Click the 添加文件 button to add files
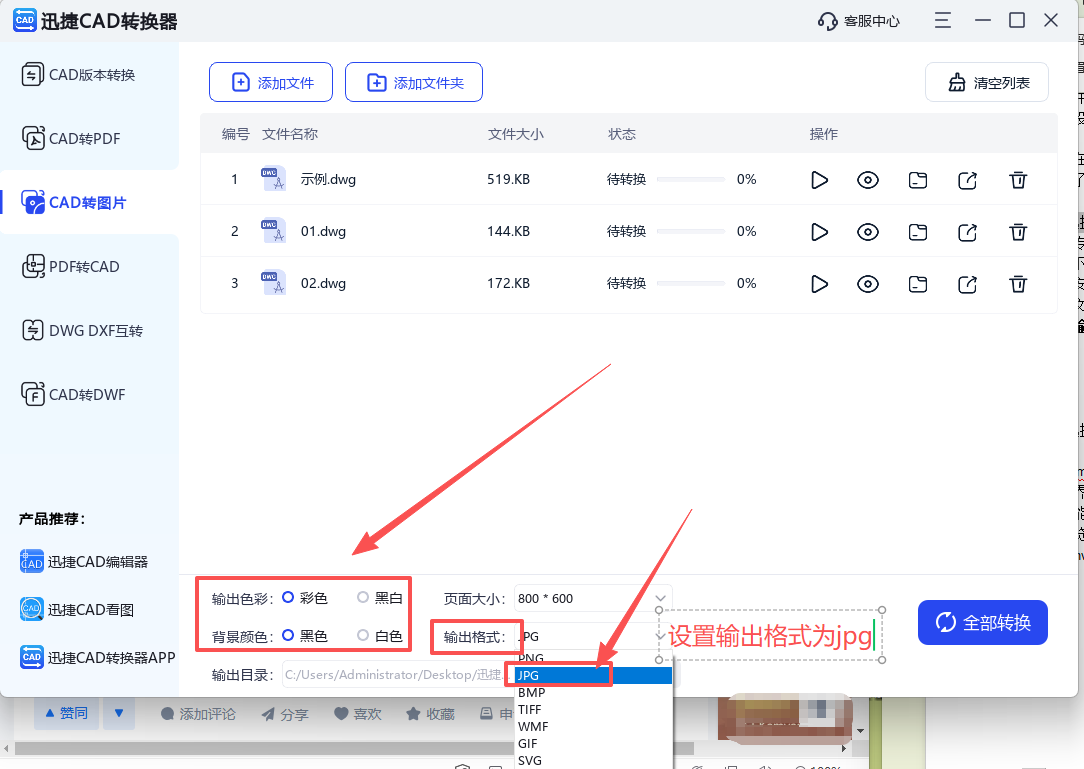The image size is (1084, 769). click(270, 81)
